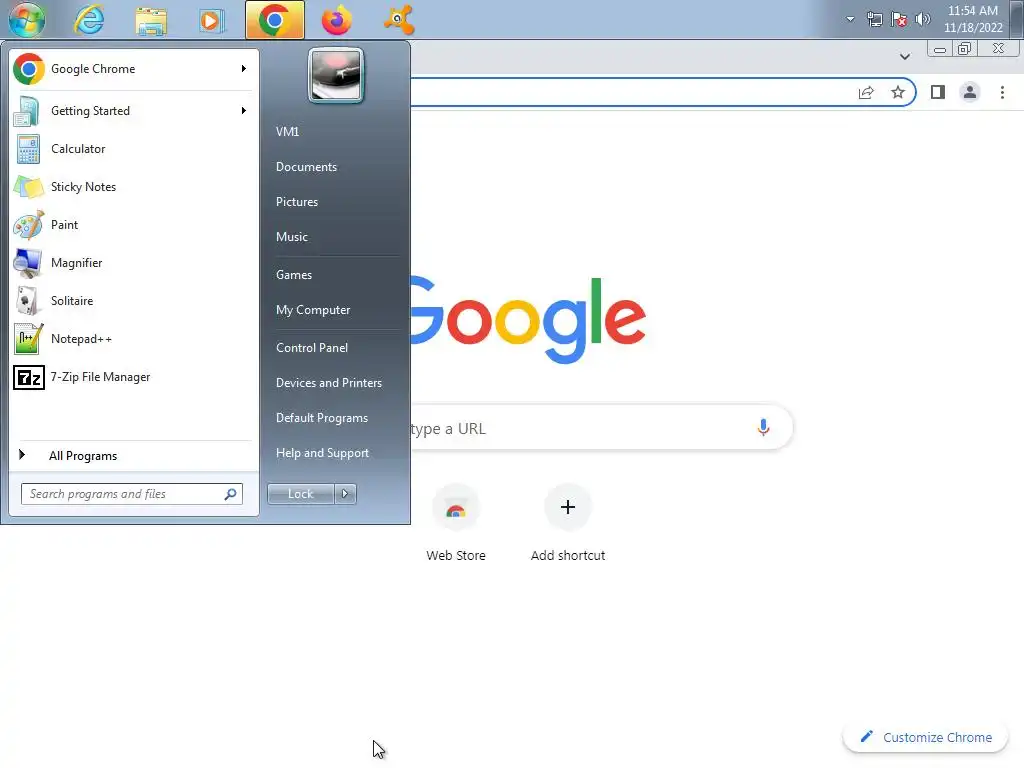The image size is (1024, 768).
Task: Show hidden system tray icons
Action: (x=850, y=19)
